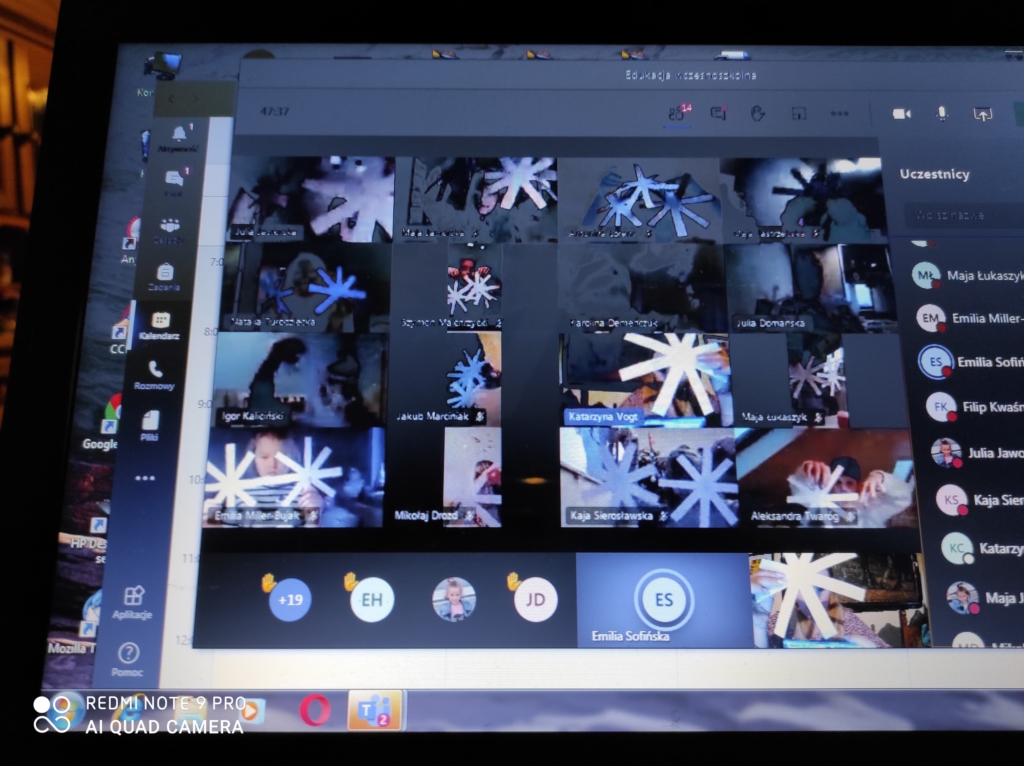Screen dimensions: 1024x766
Task: Select Igor Kaliciński video tile
Action: [302, 379]
